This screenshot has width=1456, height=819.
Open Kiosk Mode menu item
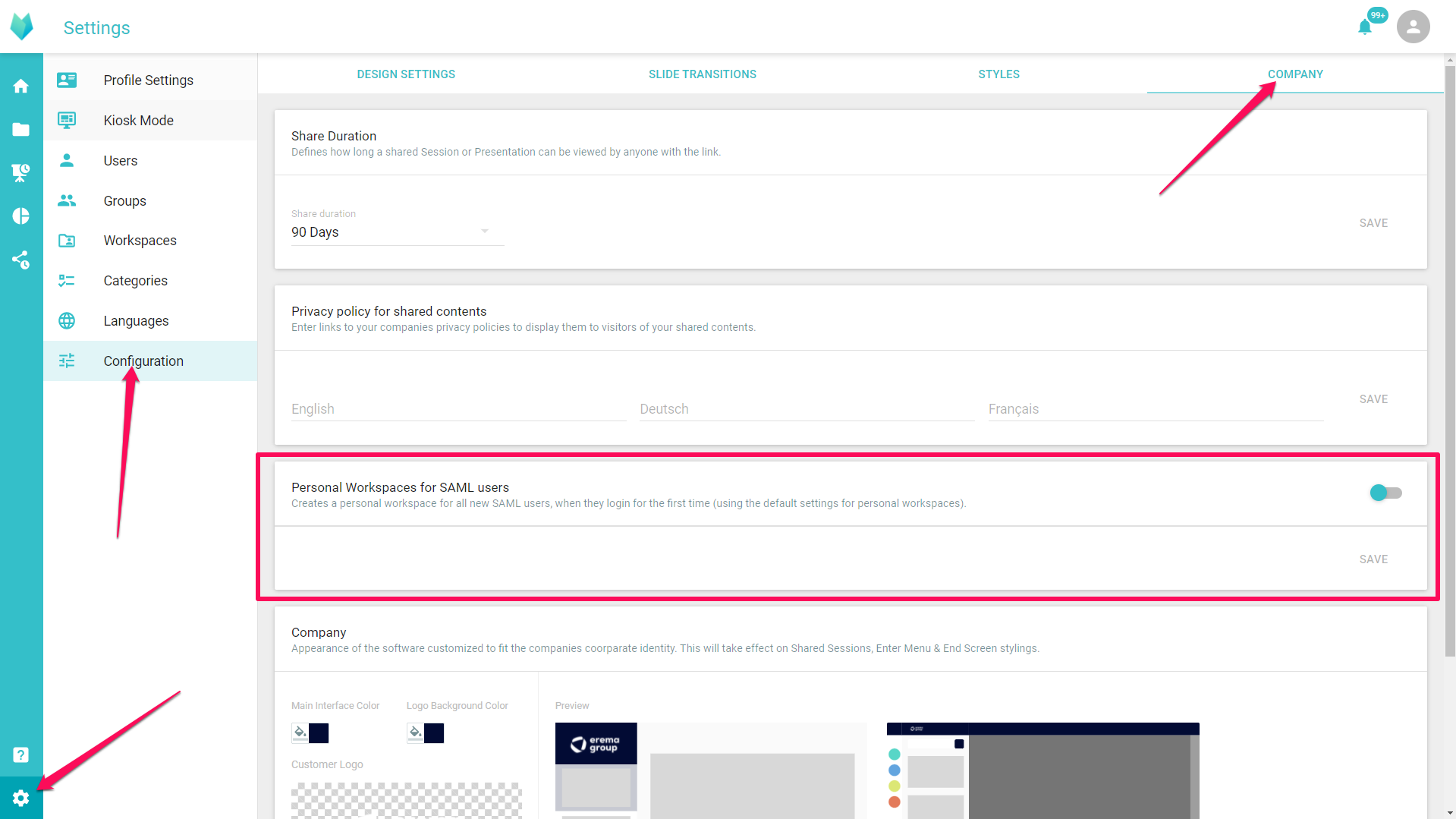coord(150,120)
